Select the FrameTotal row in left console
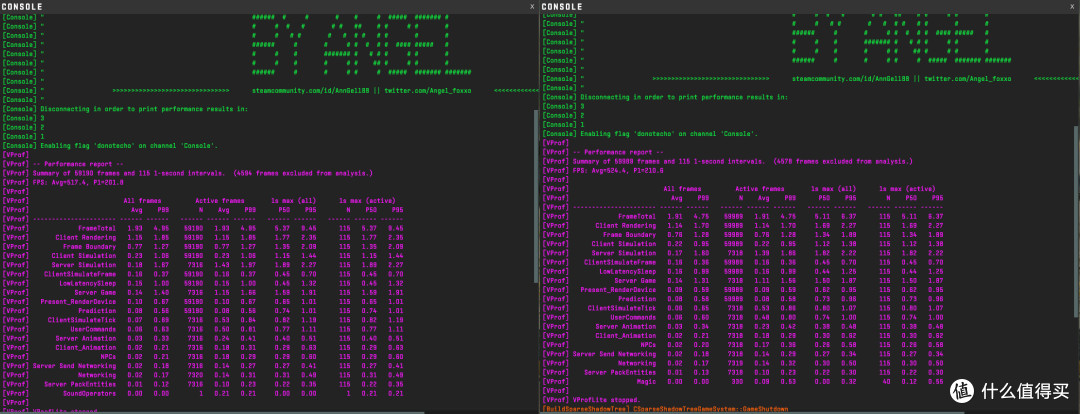Screen dimensions: 1080x414 (x=203, y=228)
